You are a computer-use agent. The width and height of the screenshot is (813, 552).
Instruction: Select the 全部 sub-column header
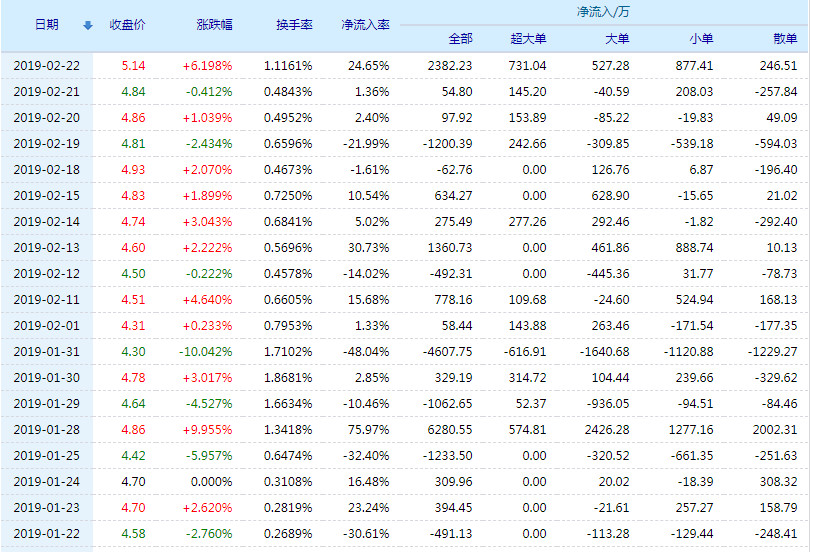[x=460, y=38]
